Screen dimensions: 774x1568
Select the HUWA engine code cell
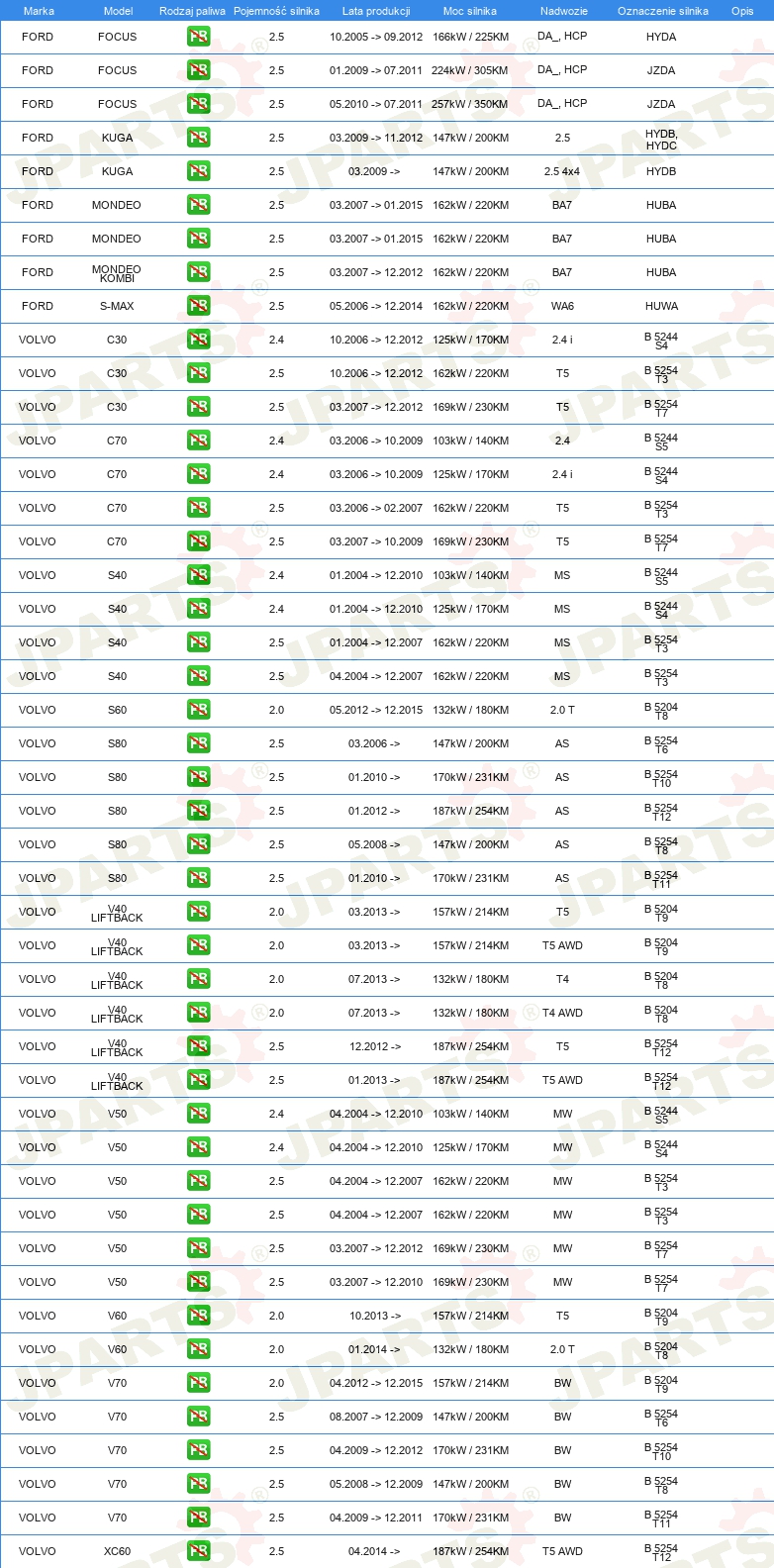click(661, 306)
